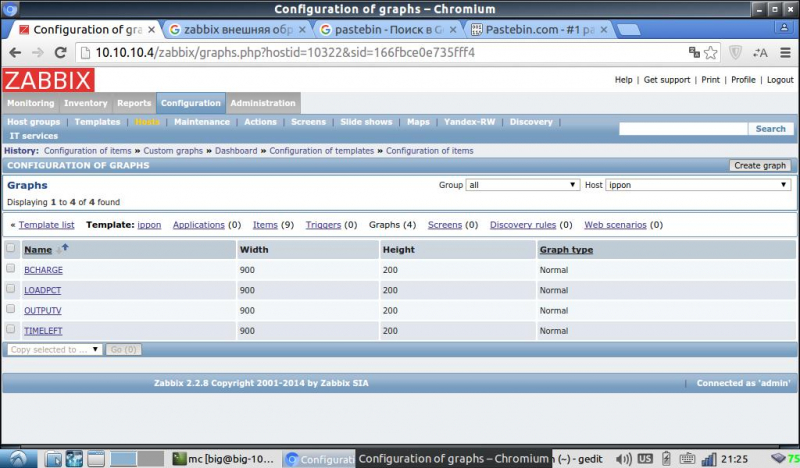Open the TIMELEFT graph link
The width and height of the screenshot is (800, 468).
point(43,330)
